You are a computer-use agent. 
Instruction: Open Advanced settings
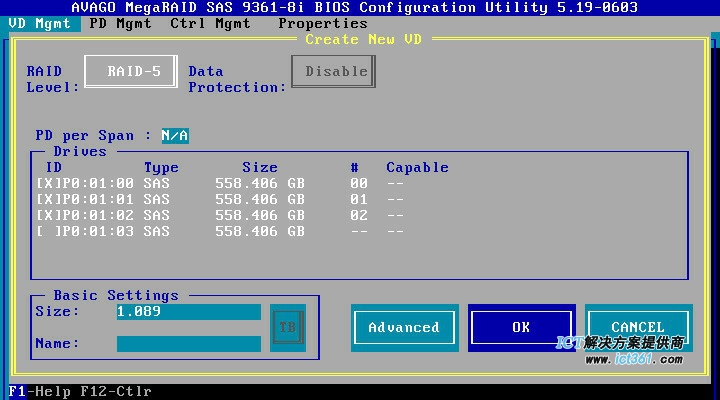405,328
